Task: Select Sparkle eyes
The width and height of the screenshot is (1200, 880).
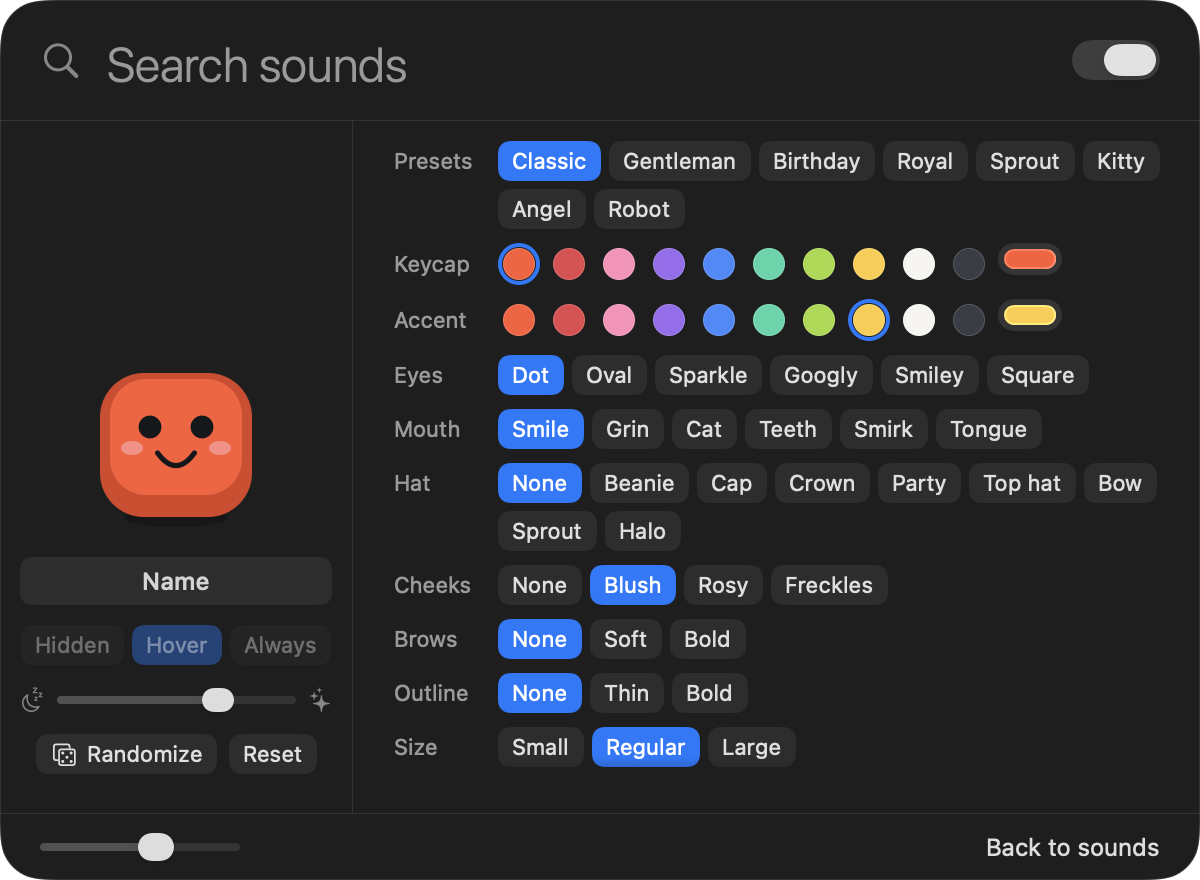Action: (708, 375)
